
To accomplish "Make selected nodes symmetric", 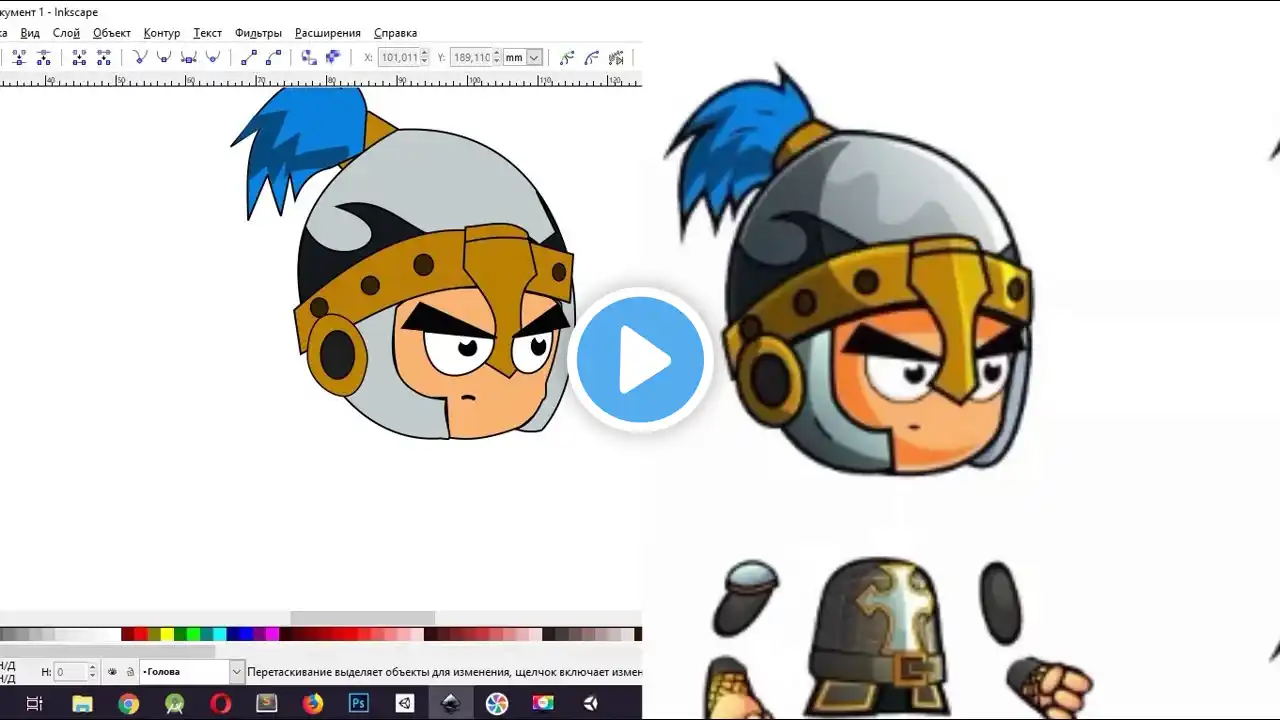I will pyautogui.click(x=188, y=58).
